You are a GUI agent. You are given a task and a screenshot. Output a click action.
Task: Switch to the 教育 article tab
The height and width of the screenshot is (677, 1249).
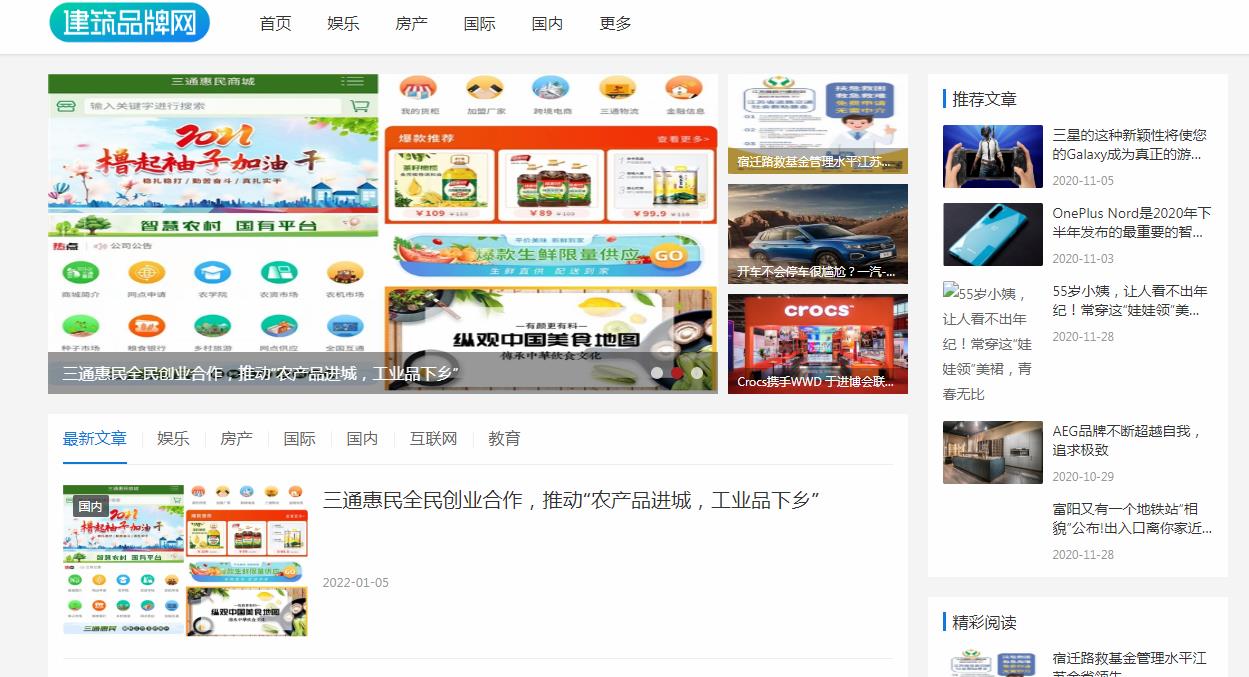[504, 438]
